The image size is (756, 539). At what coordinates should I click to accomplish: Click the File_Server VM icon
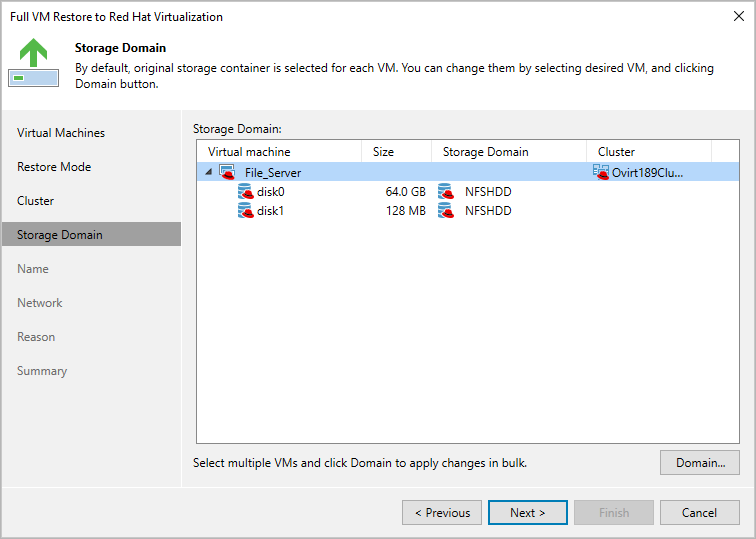tap(228, 172)
